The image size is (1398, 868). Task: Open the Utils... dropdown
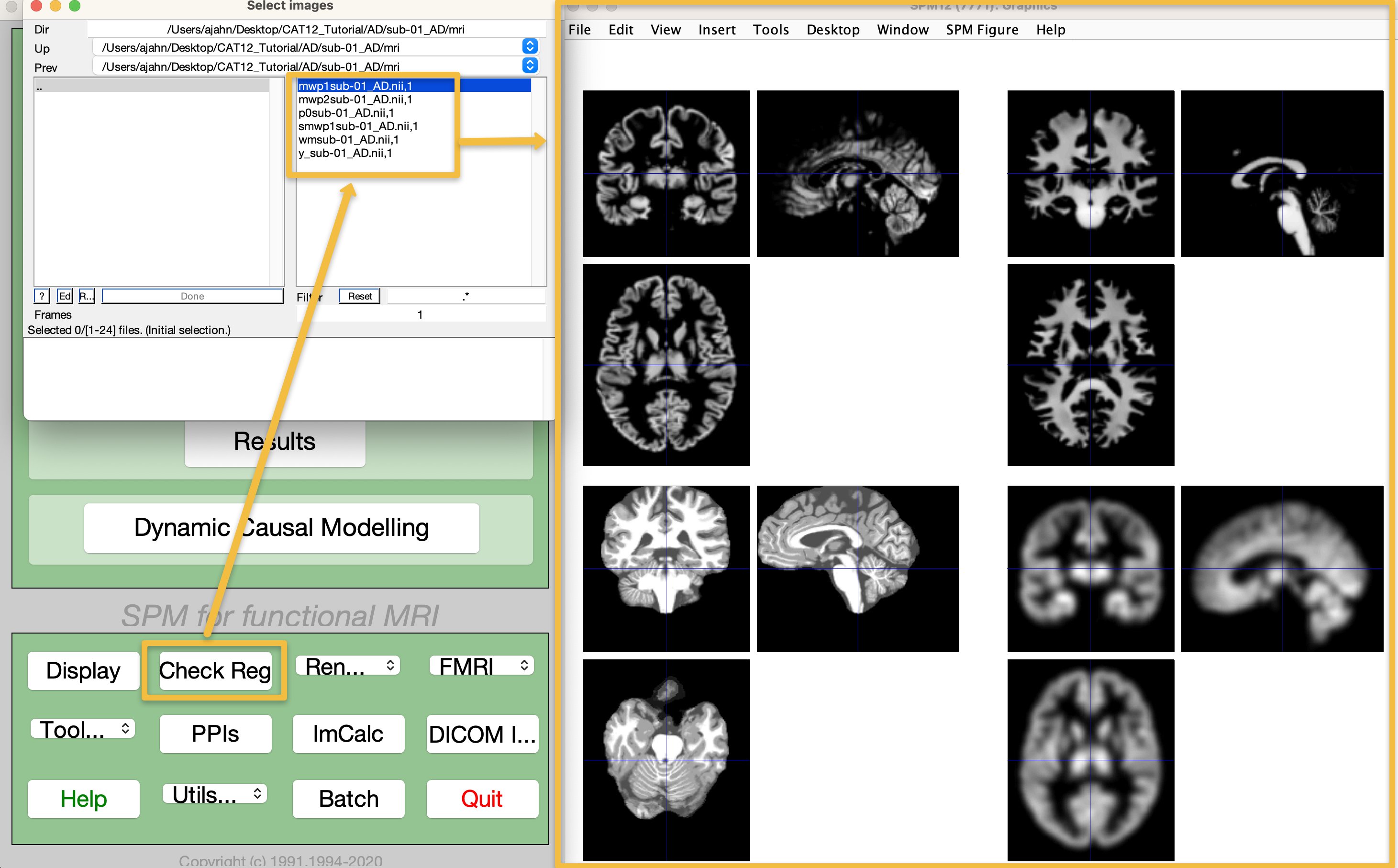215,794
